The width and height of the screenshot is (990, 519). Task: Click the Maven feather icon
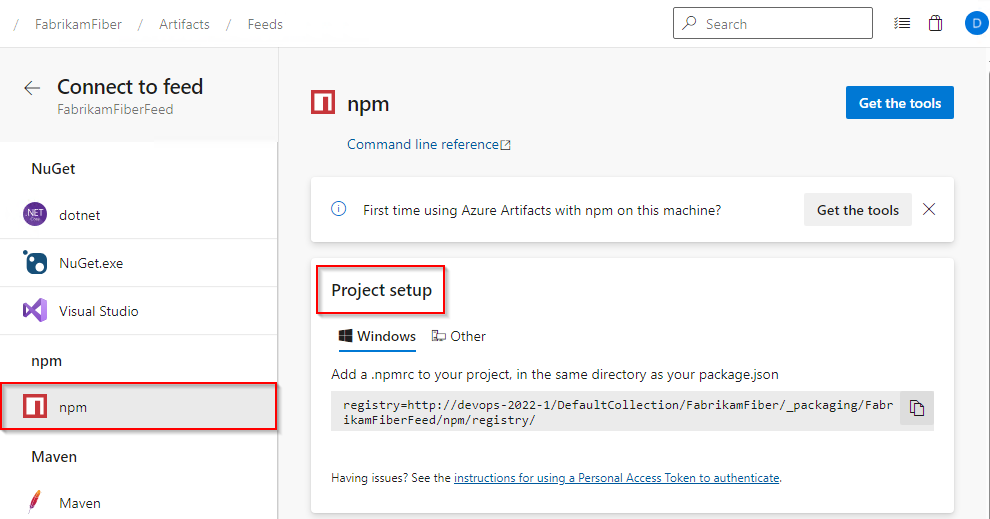(x=35, y=502)
